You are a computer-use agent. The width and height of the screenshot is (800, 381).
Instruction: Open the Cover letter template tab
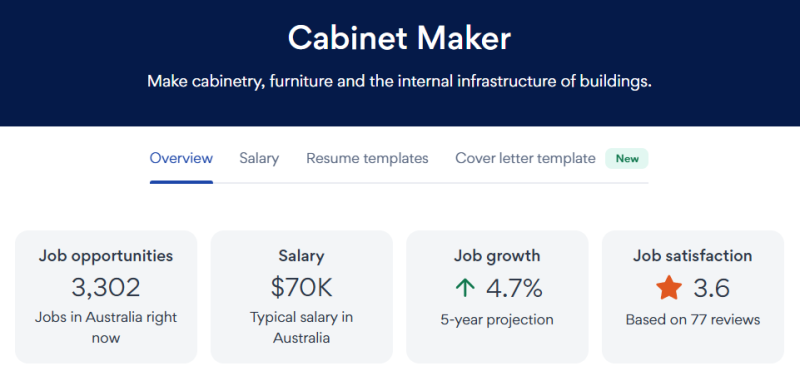coord(526,159)
